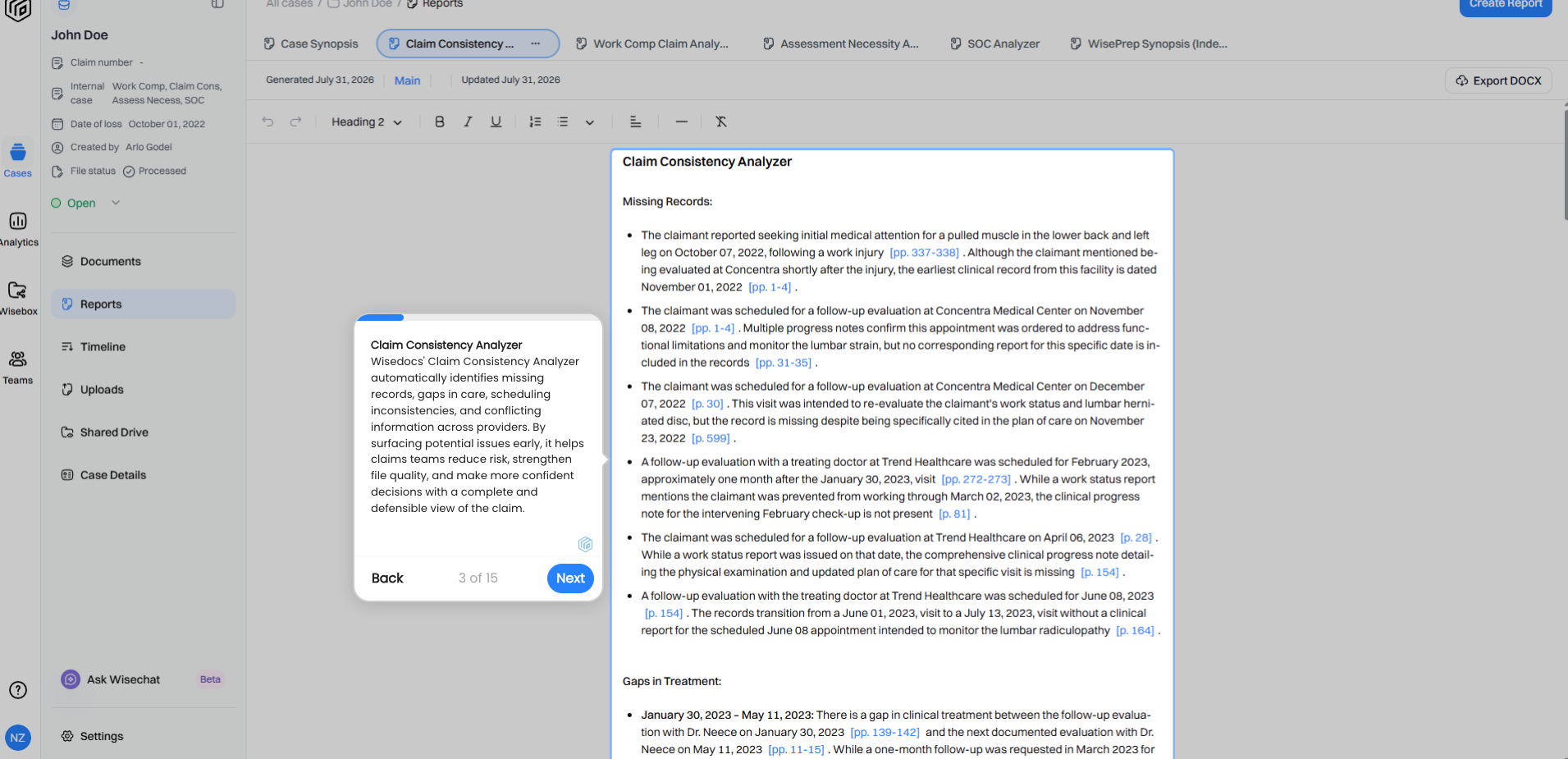The width and height of the screenshot is (1568, 759).
Task: Click Back in the tour popup
Action: pos(387,578)
